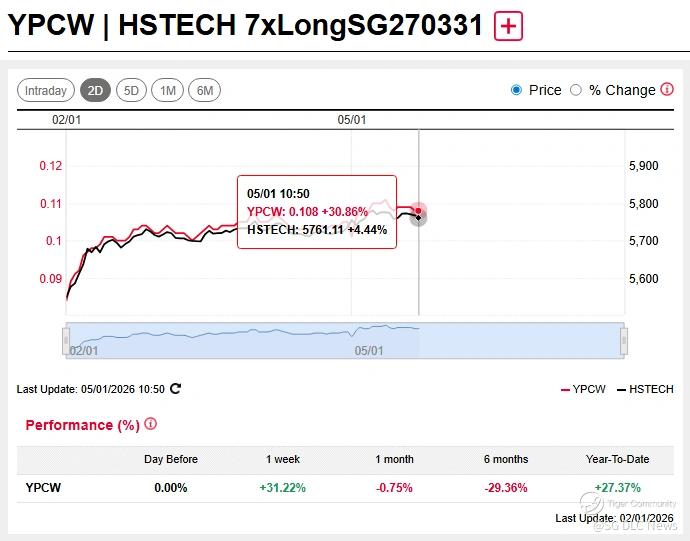Switch to Intraday chart range
The image size is (690, 541).
pos(46,90)
